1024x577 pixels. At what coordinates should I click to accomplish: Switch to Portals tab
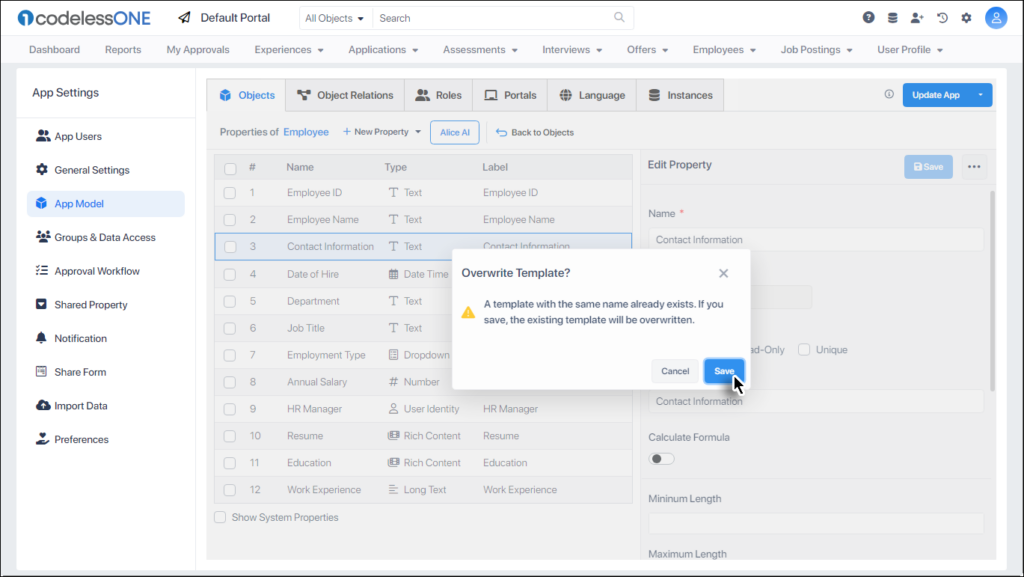[x=510, y=95]
